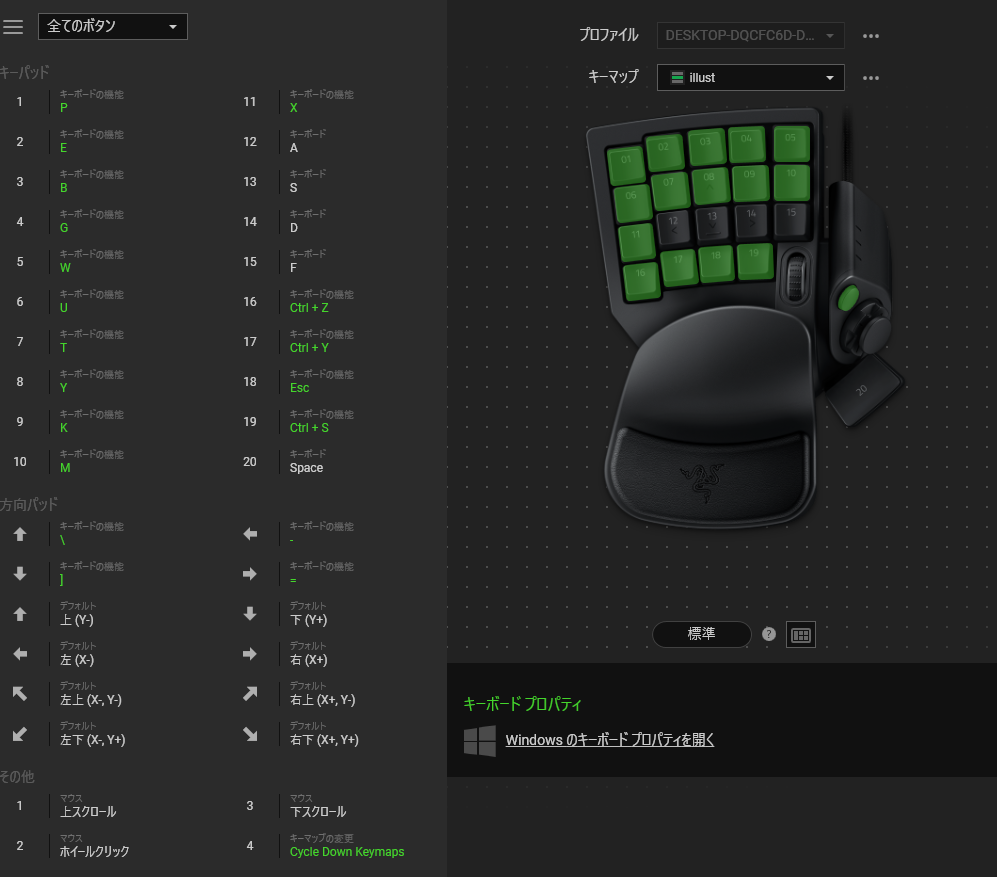Click the 標準 mode button
Viewport: 997px width, 877px height.
[x=701, y=634]
